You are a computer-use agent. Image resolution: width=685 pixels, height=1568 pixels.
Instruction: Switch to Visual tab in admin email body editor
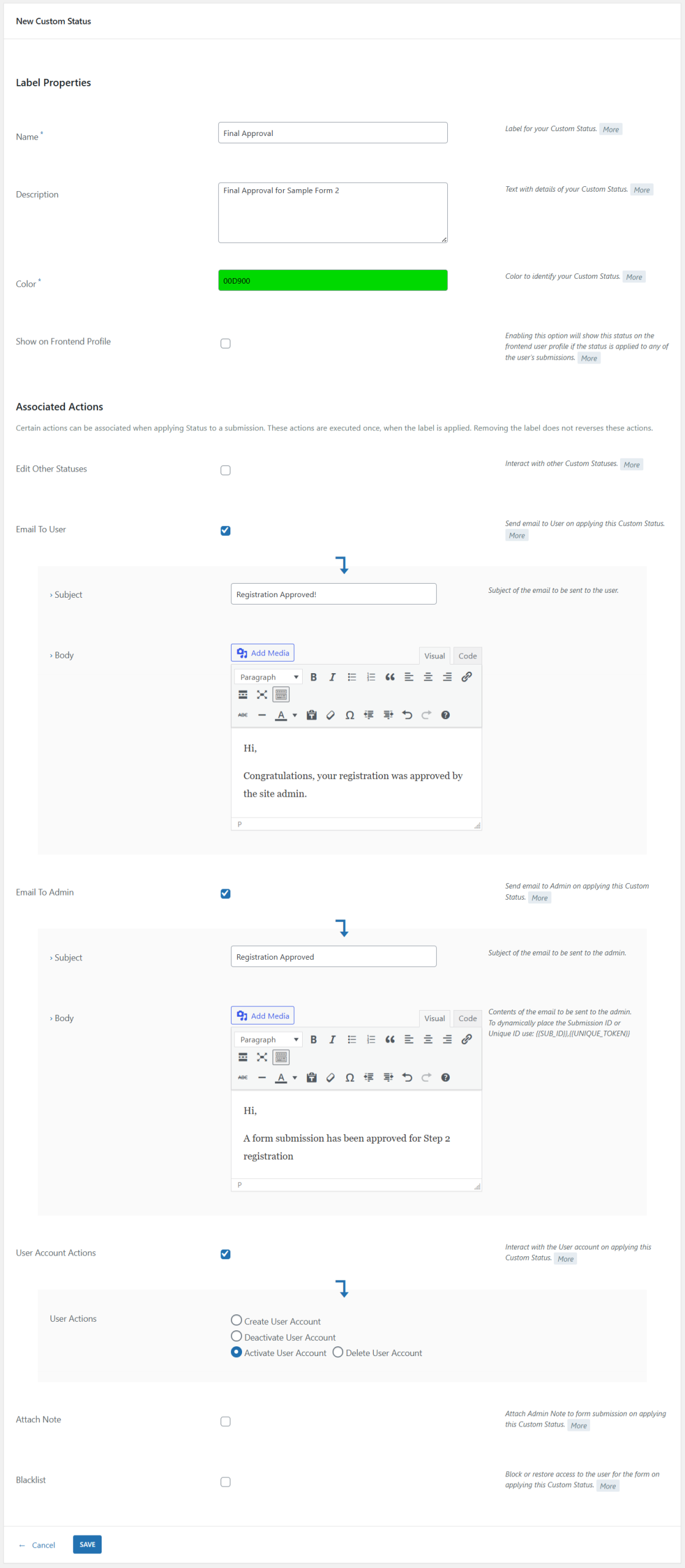coord(434,1018)
